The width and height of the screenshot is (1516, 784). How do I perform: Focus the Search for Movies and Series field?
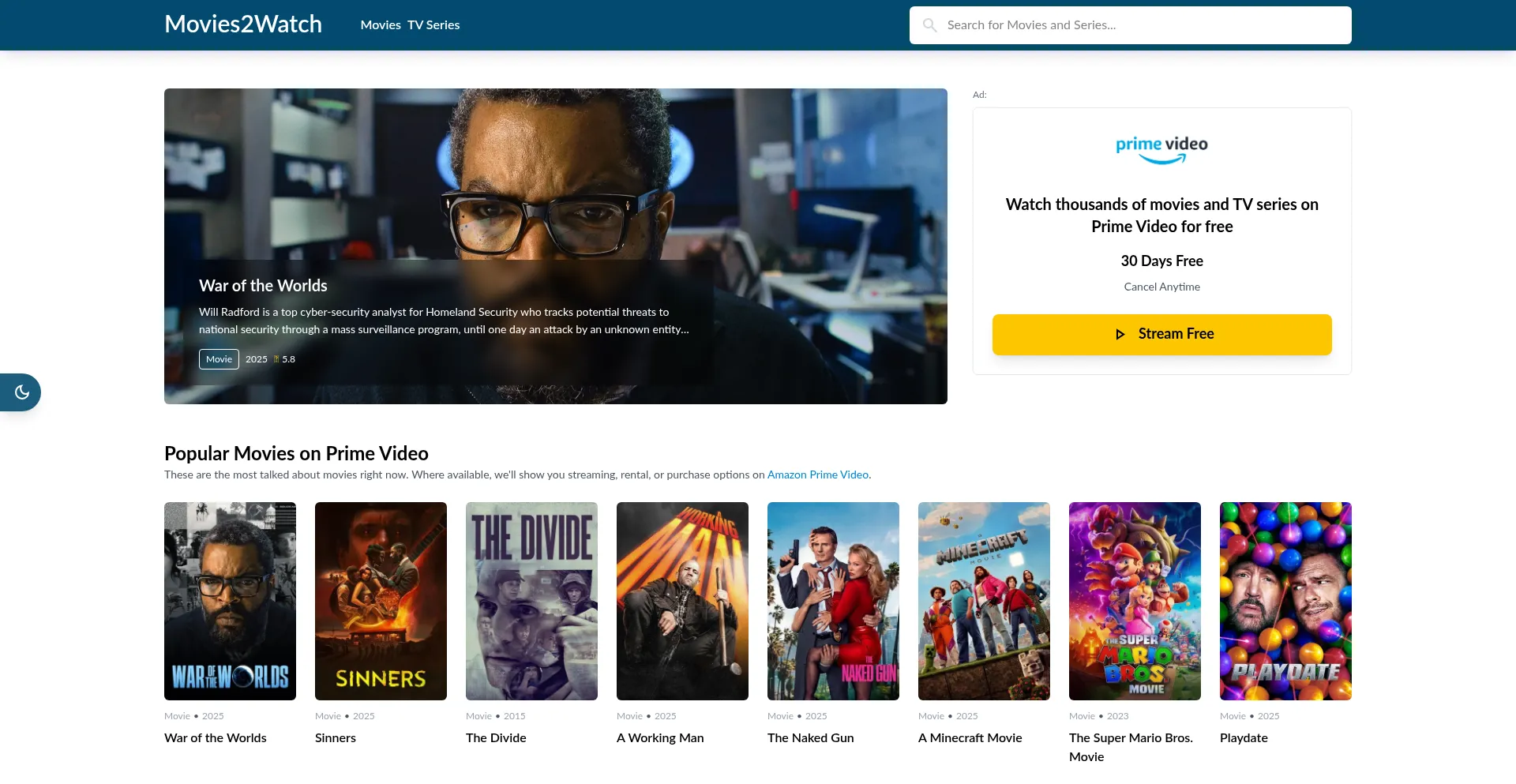[1130, 25]
